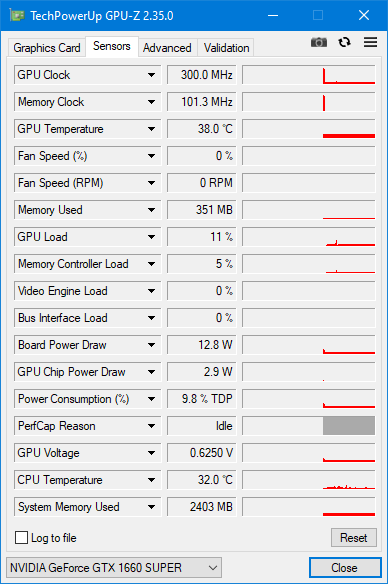The width and height of the screenshot is (388, 584).
Task: Click the GPU-Z app icon in title bar
Action: click(x=17, y=15)
